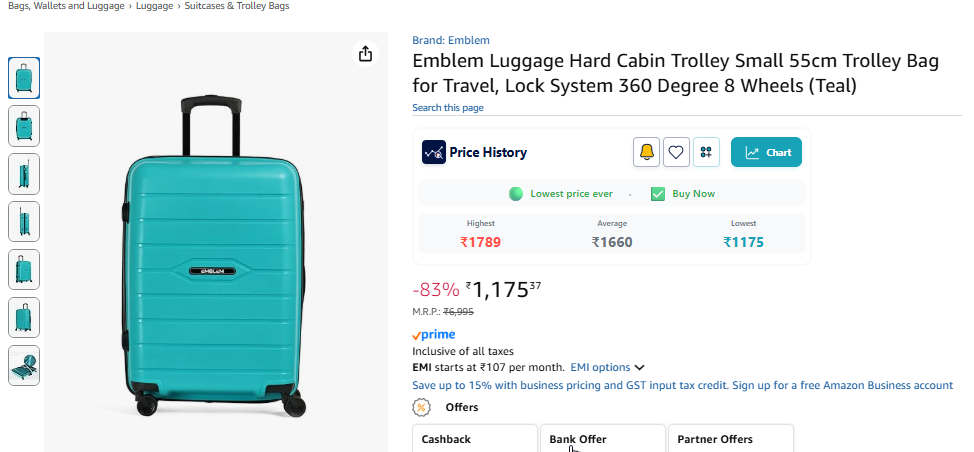Open Suitcases & Trolley Bags breadcrumb
974x452 pixels.
[237, 6]
